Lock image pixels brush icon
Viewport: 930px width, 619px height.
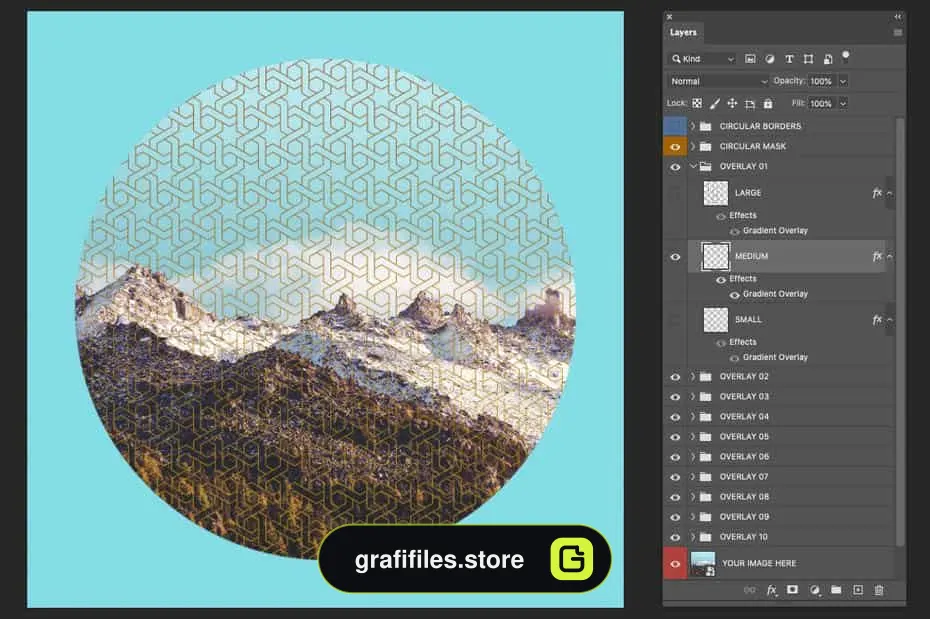[715, 103]
